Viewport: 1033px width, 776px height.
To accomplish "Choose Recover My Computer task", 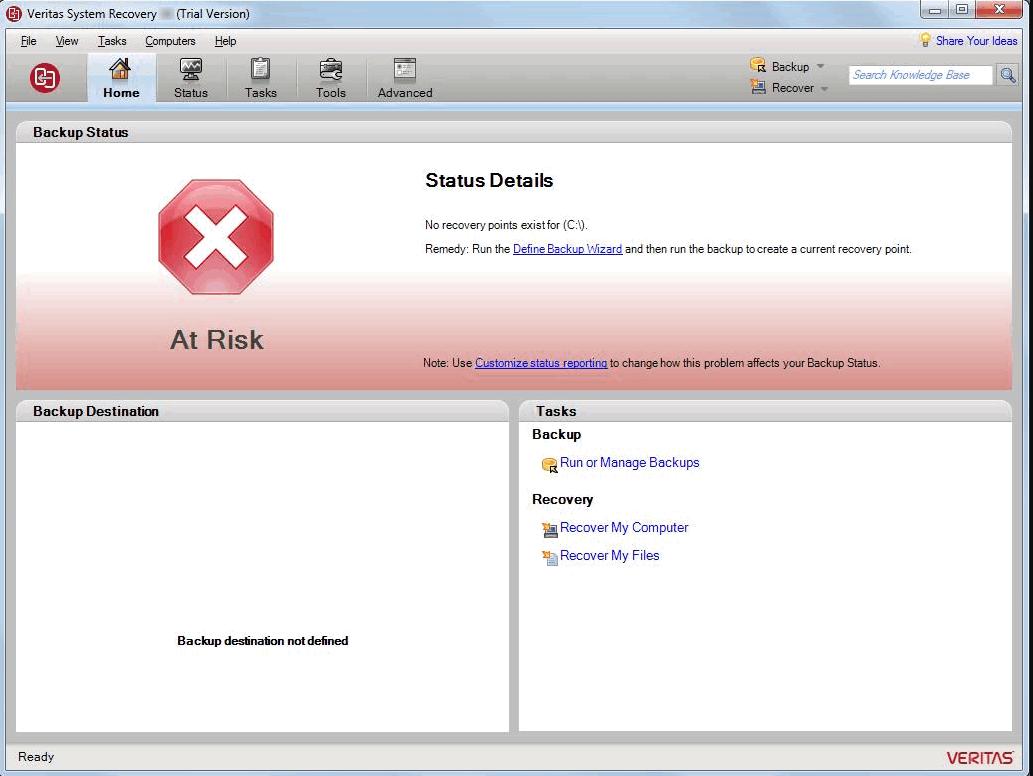I will click(x=624, y=528).
